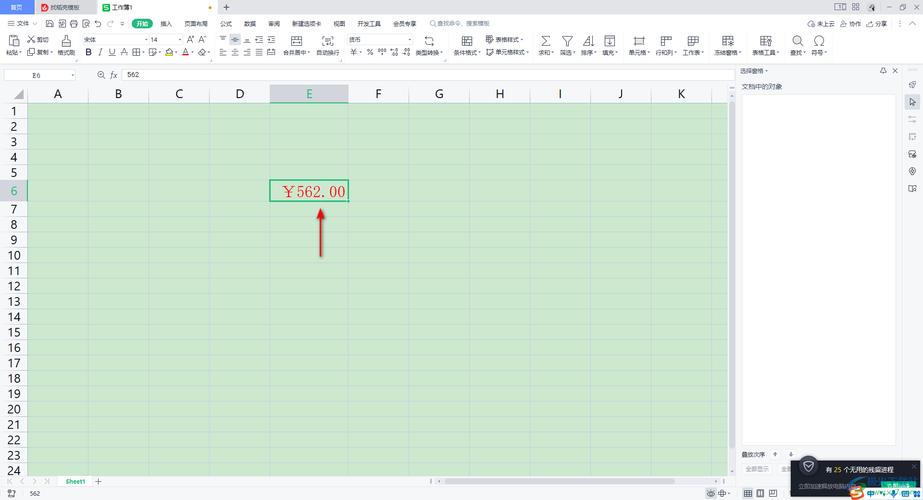923x500 pixels.
Task: Click the Type Conversion icon
Action: (x=429, y=41)
